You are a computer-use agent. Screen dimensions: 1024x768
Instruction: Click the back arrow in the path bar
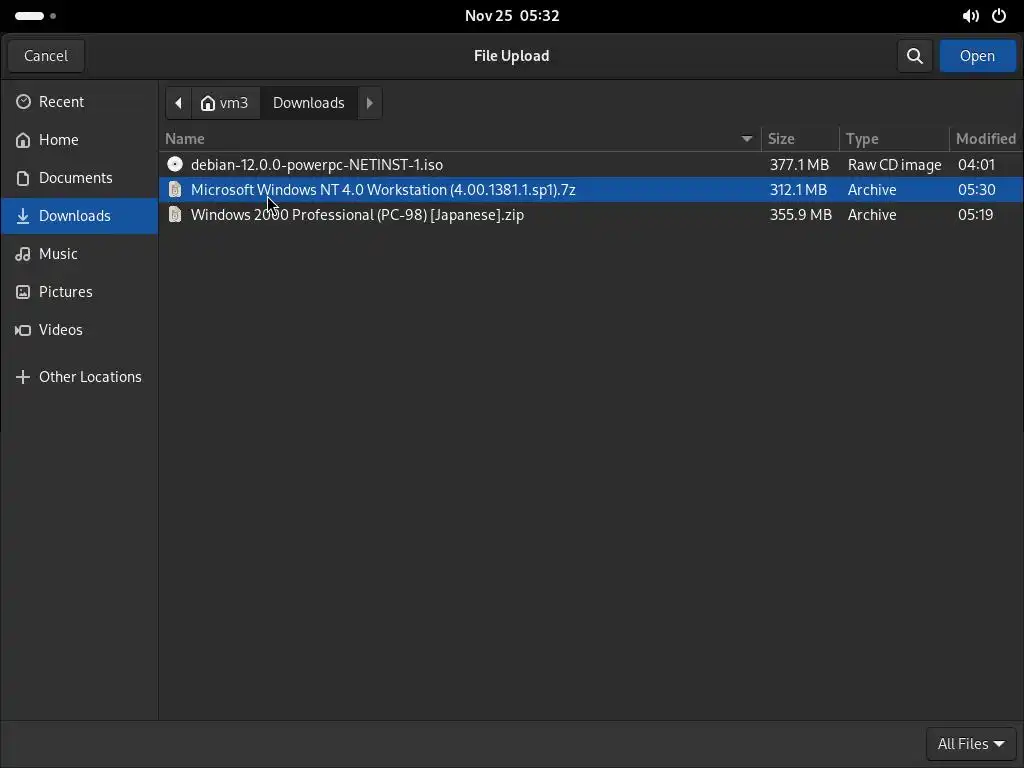pos(178,103)
